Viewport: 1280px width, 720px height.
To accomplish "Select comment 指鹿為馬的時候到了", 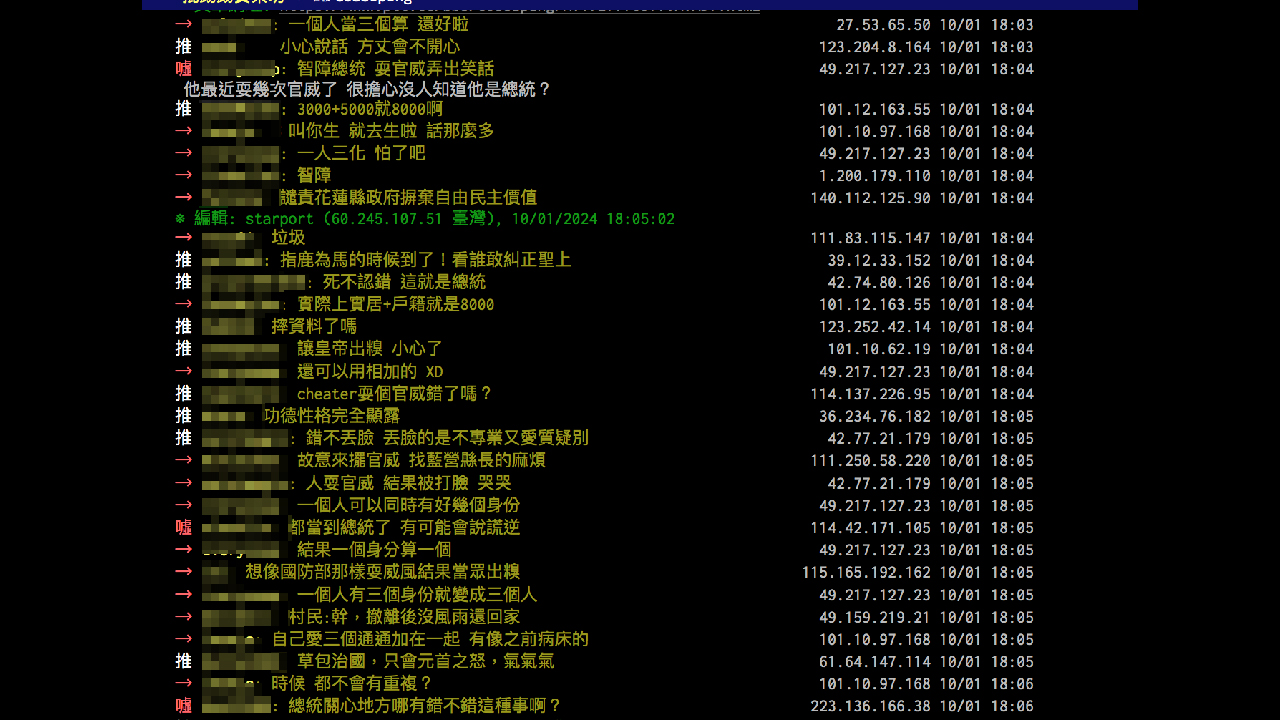I will tap(425, 260).
